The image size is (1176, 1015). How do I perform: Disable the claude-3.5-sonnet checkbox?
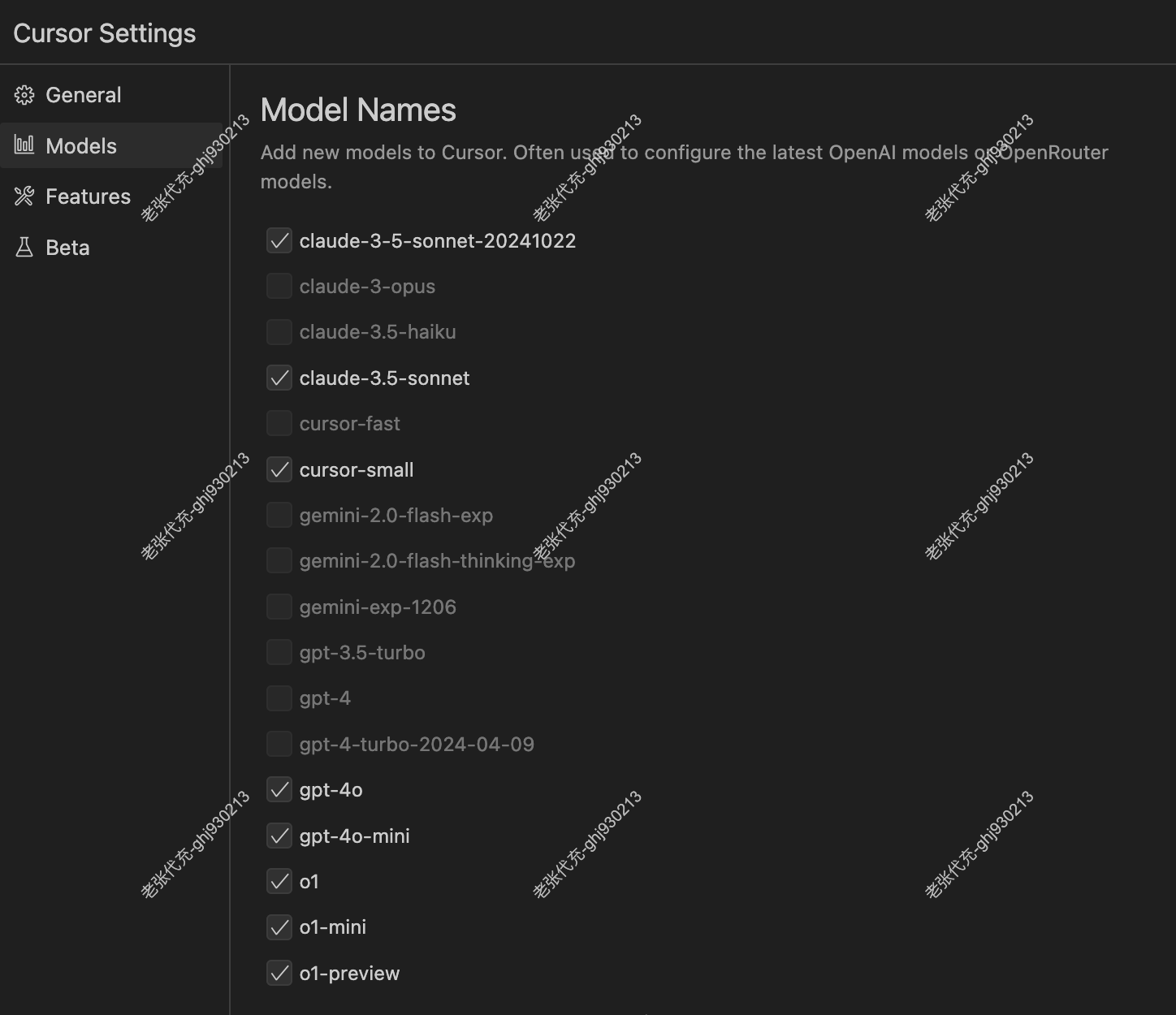(279, 378)
